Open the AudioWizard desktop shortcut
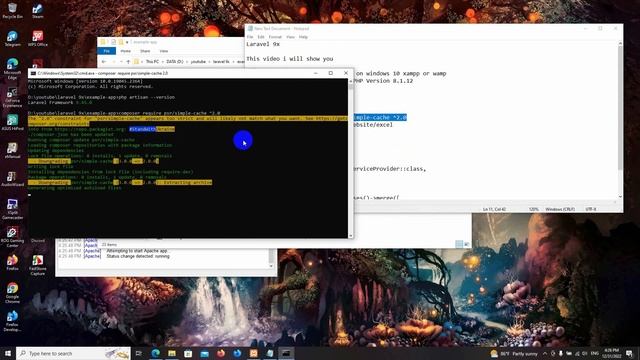This screenshot has width=640, height=360. 12,178
